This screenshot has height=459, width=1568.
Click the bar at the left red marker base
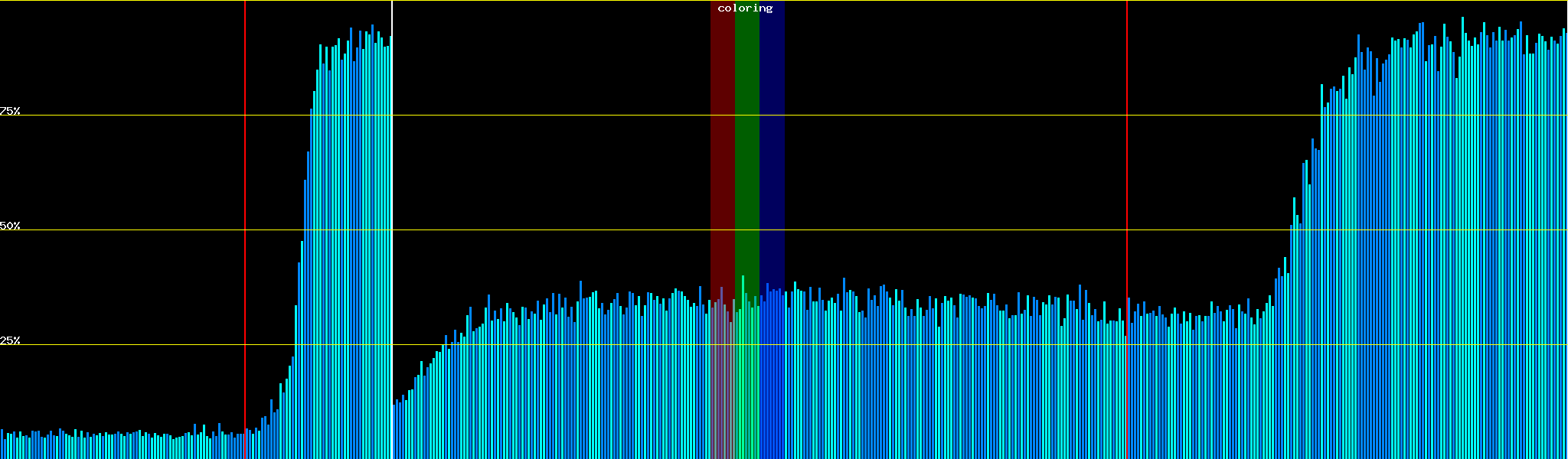click(x=246, y=447)
